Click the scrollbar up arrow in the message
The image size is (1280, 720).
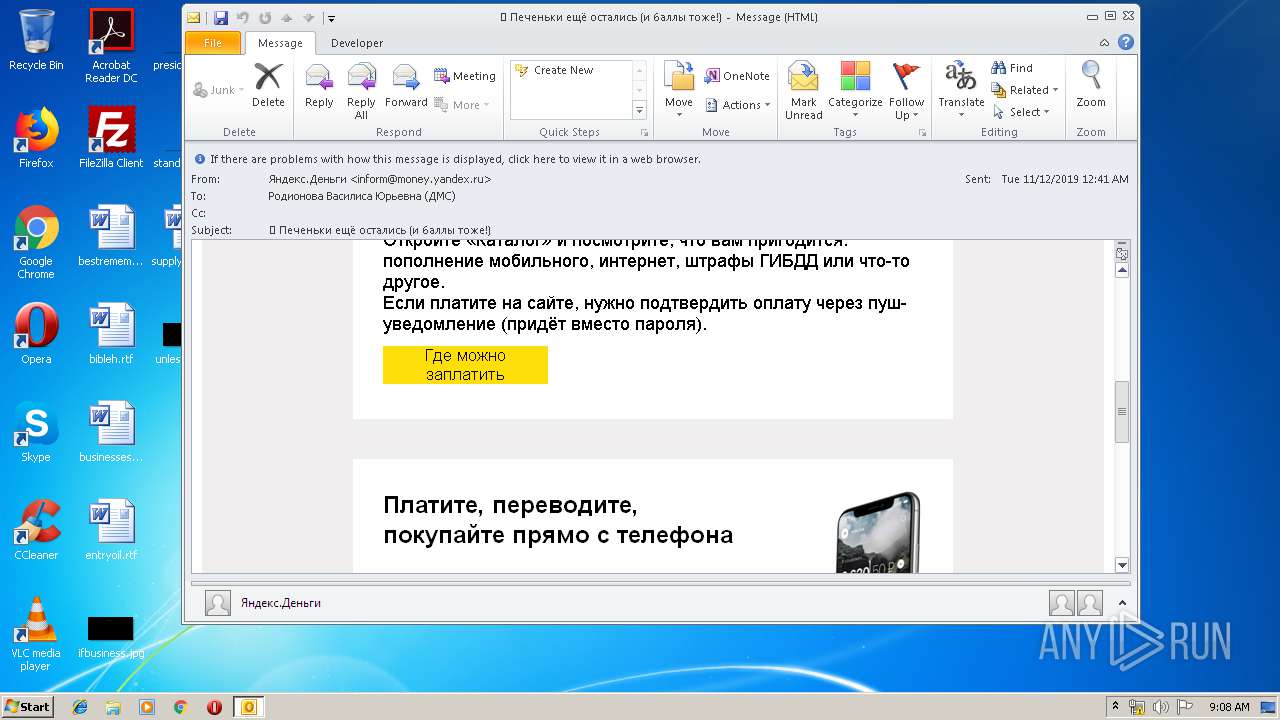click(1122, 269)
